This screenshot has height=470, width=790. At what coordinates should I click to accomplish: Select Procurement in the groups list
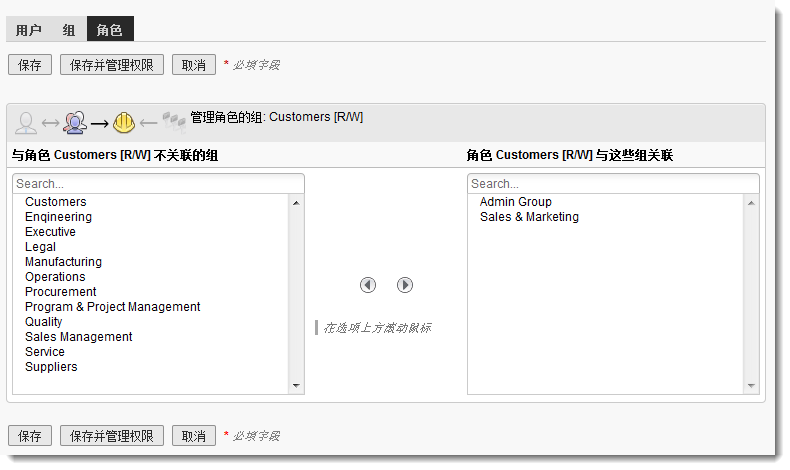pos(60,292)
